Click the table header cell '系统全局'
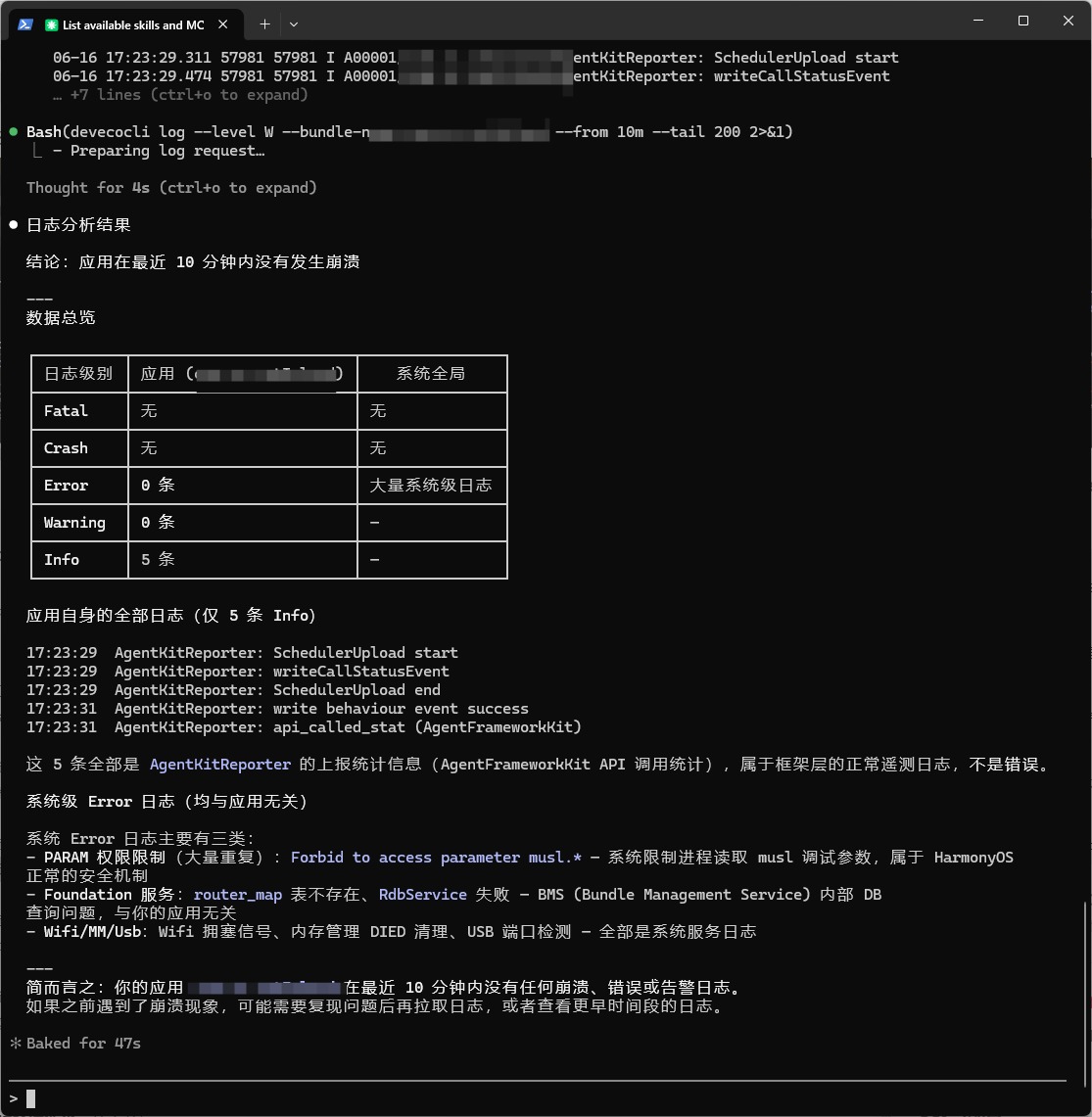The width and height of the screenshot is (1092, 1117). pos(431,374)
